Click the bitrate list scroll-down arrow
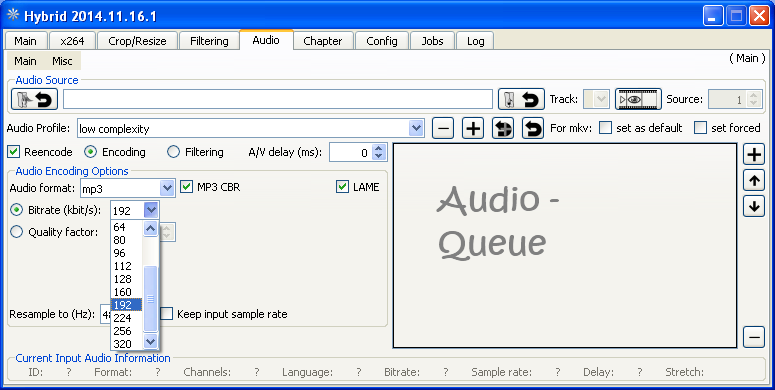The width and height of the screenshot is (775, 390). (x=150, y=342)
